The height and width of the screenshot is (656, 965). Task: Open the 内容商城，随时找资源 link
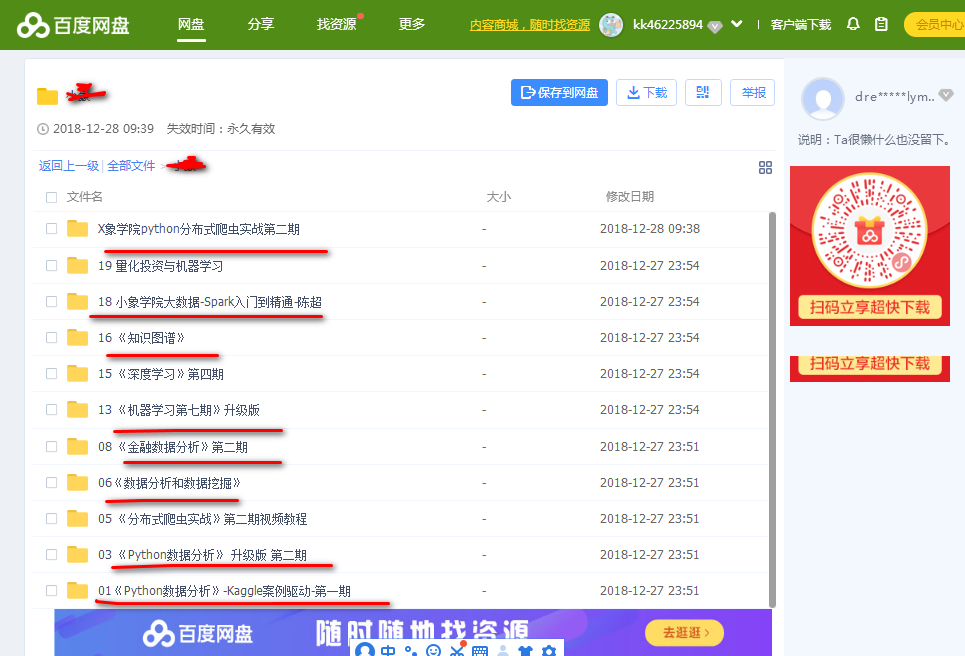click(529, 25)
